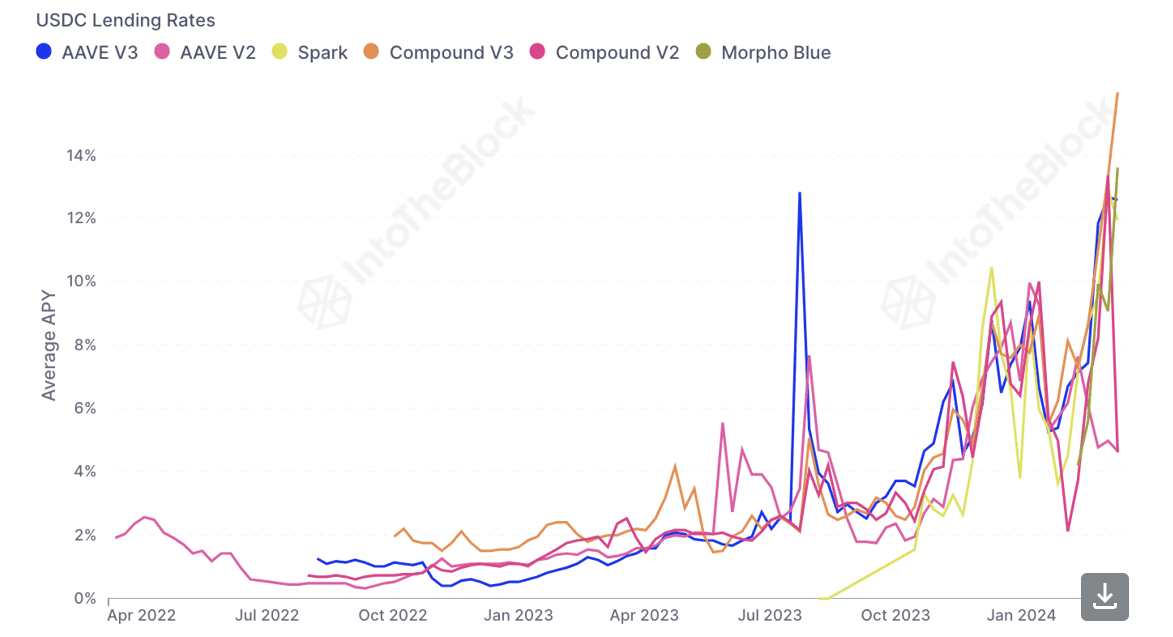Hide Compound V3 via orange legend dot
Screen dimensions: 1173x637
pos(371,52)
